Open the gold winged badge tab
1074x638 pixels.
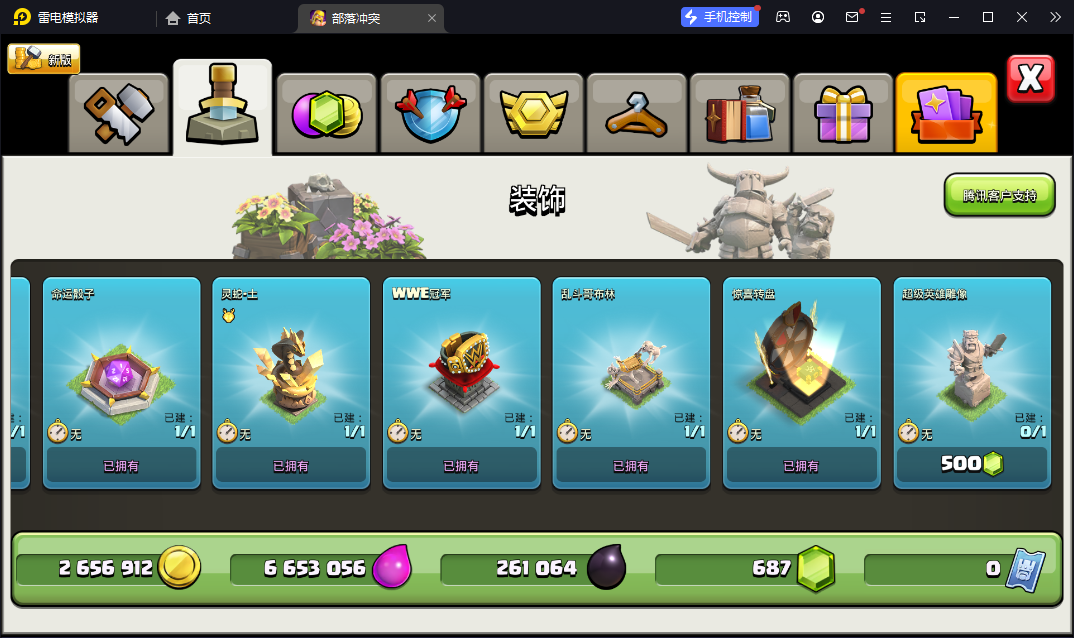[x=534, y=113]
